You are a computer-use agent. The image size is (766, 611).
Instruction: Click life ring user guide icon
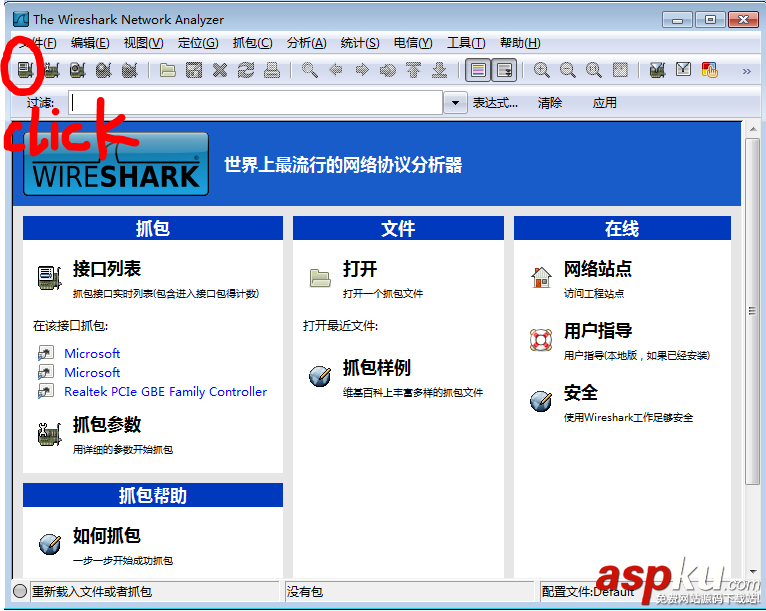click(x=541, y=340)
